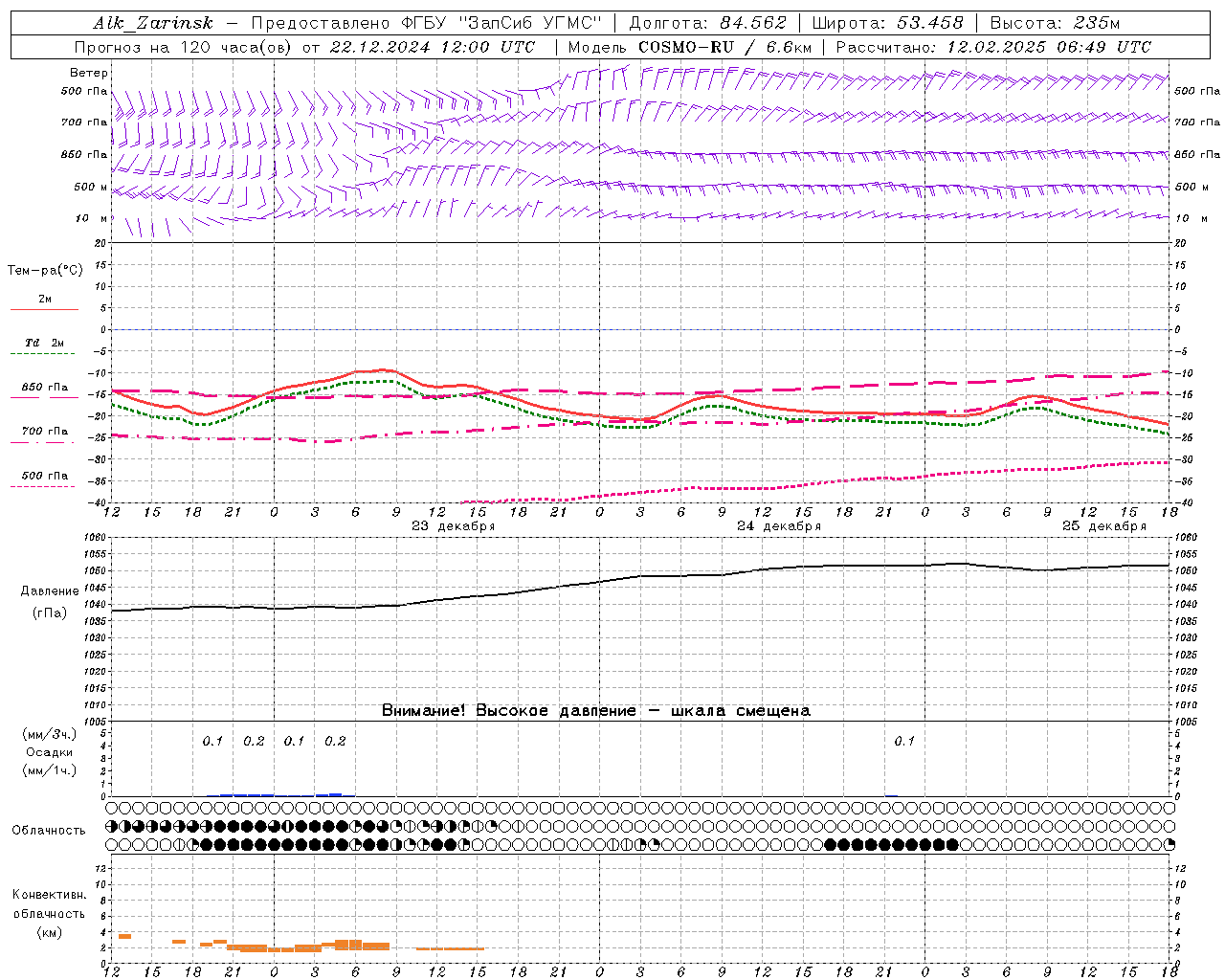This screenshot has height=980, width=1225.
Task: Click the Тем-ра(°C) axis label
Action: (45, 271)
